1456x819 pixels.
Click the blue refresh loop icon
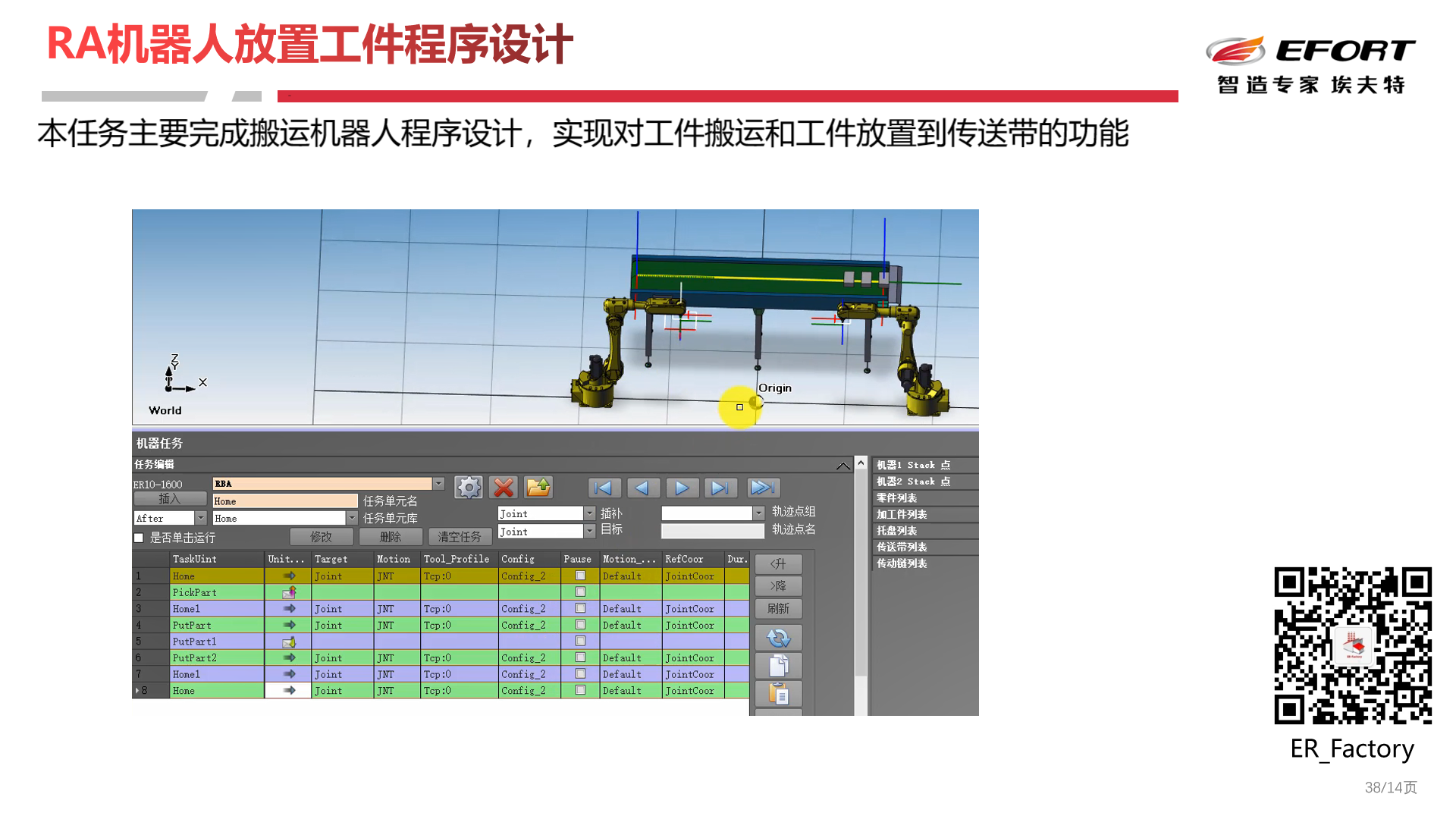coord(778,638)
